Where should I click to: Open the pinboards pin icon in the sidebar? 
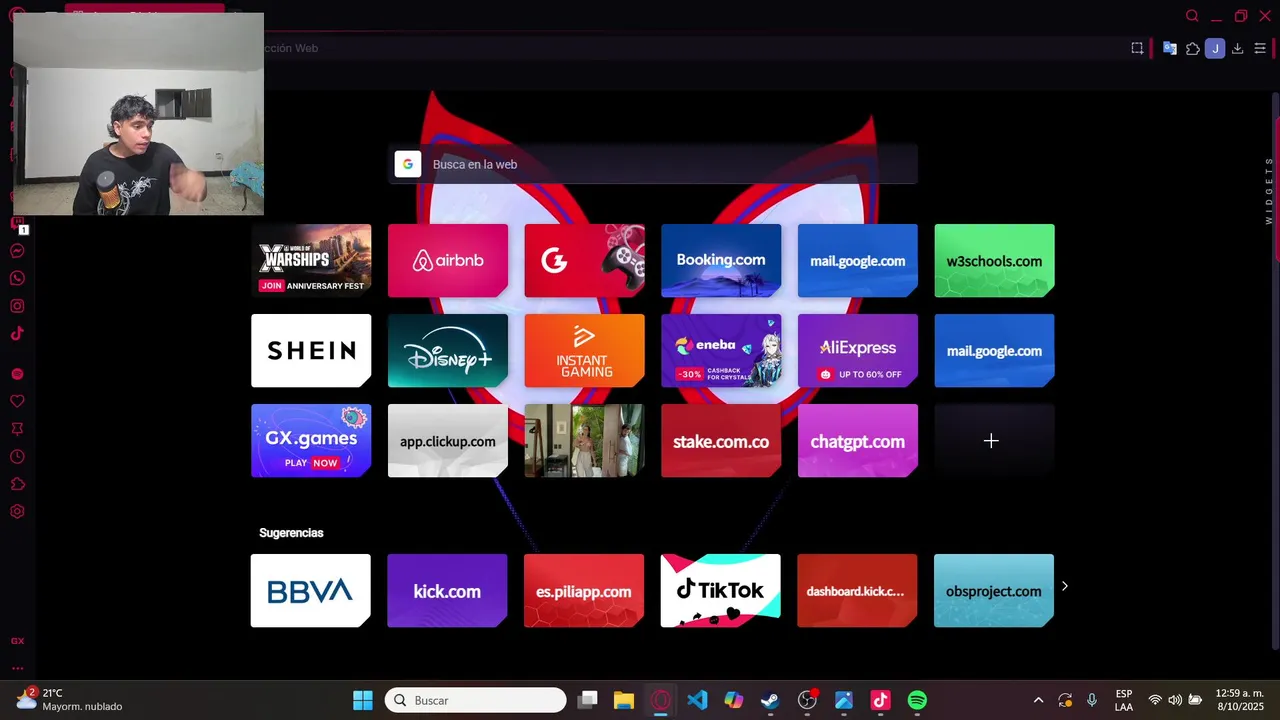pos(17,429)
